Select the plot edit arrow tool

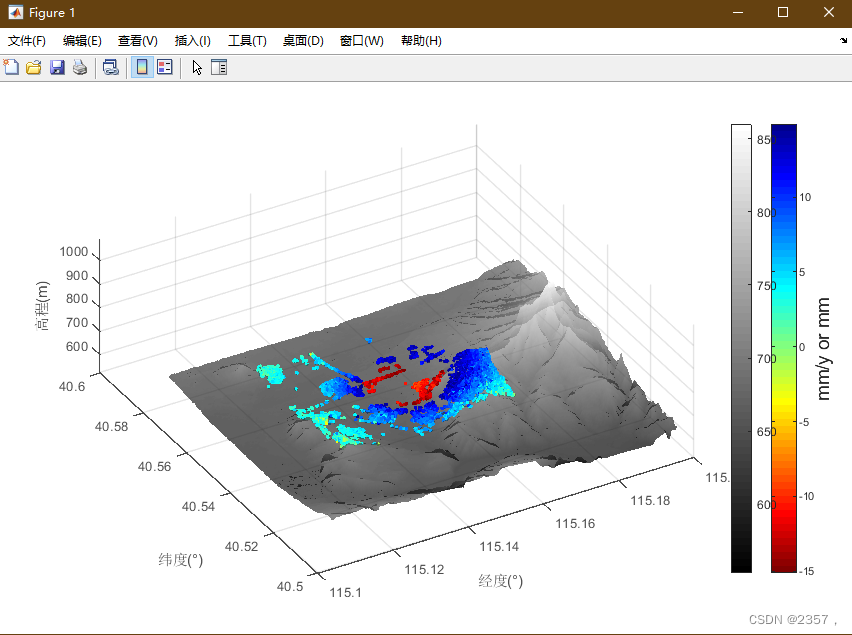(x=196, y=67)
